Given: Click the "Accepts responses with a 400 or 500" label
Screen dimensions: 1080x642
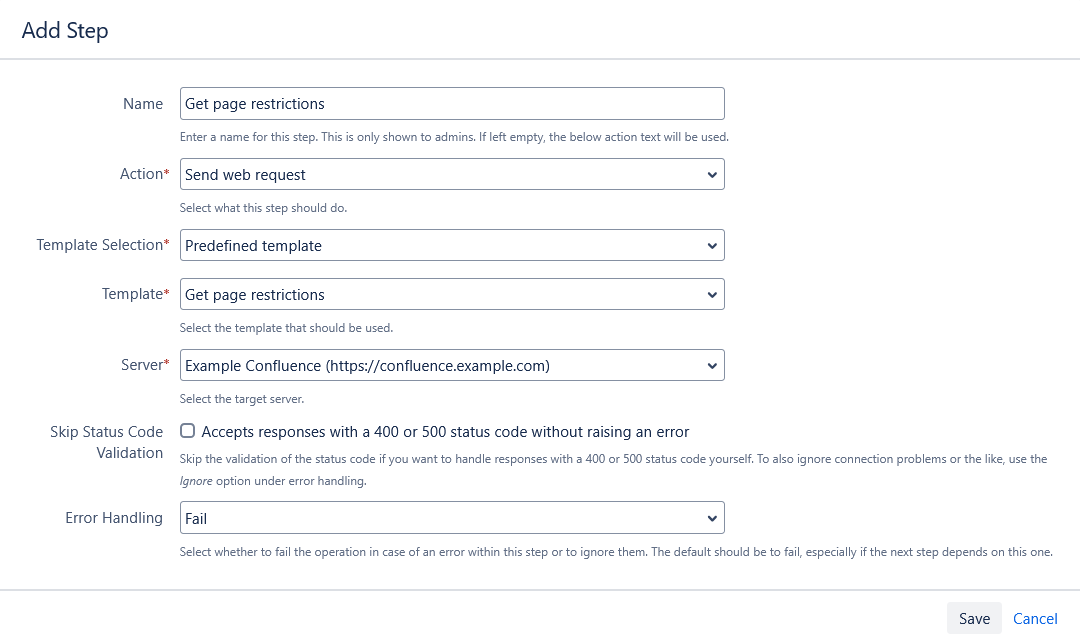Looking at the screenshot, I should [445, 432].
